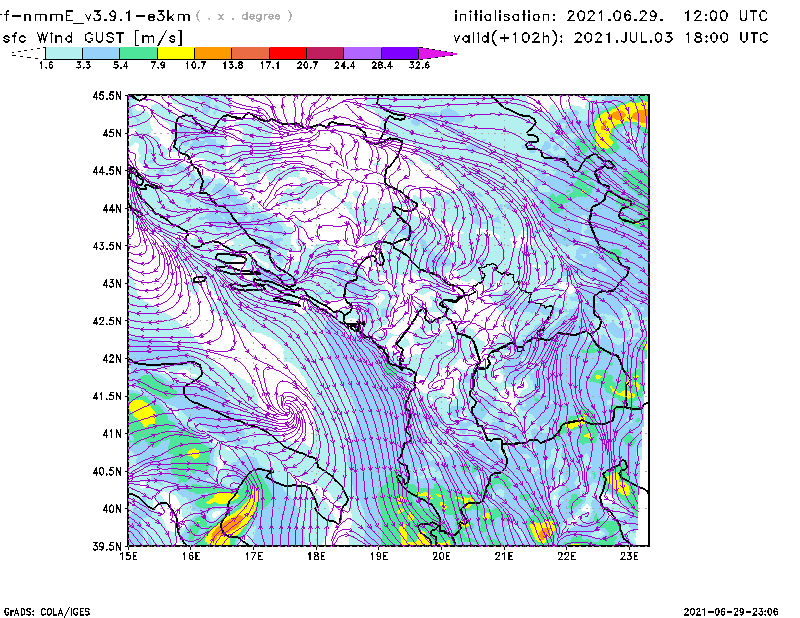Click the '42.5N' latitude label
The width and height of the screenshot is (800, 618).
tap(107, 321)
